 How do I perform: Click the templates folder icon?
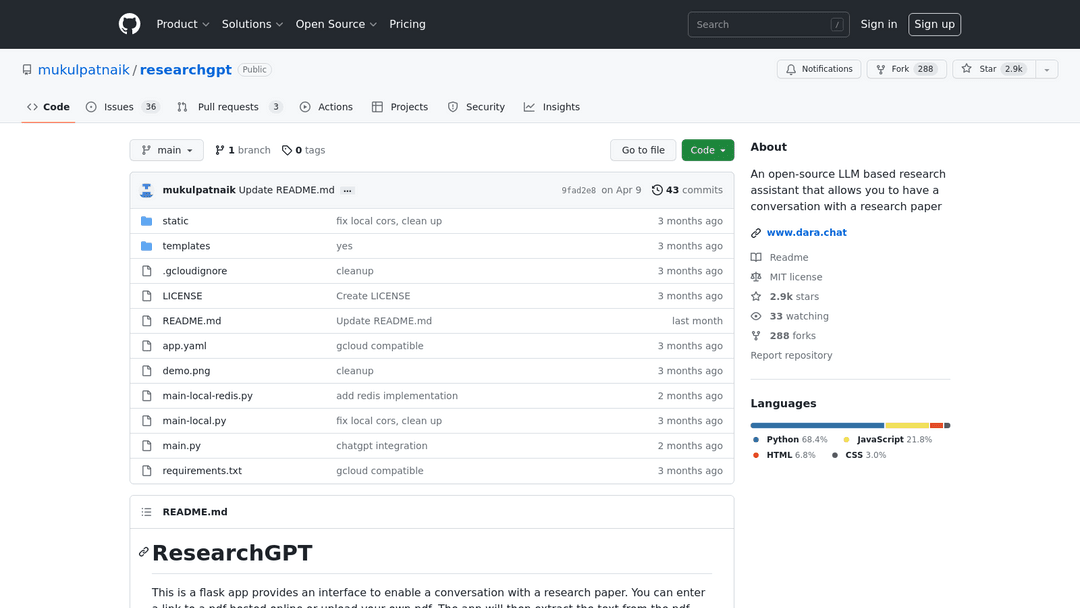click(146, 246)
